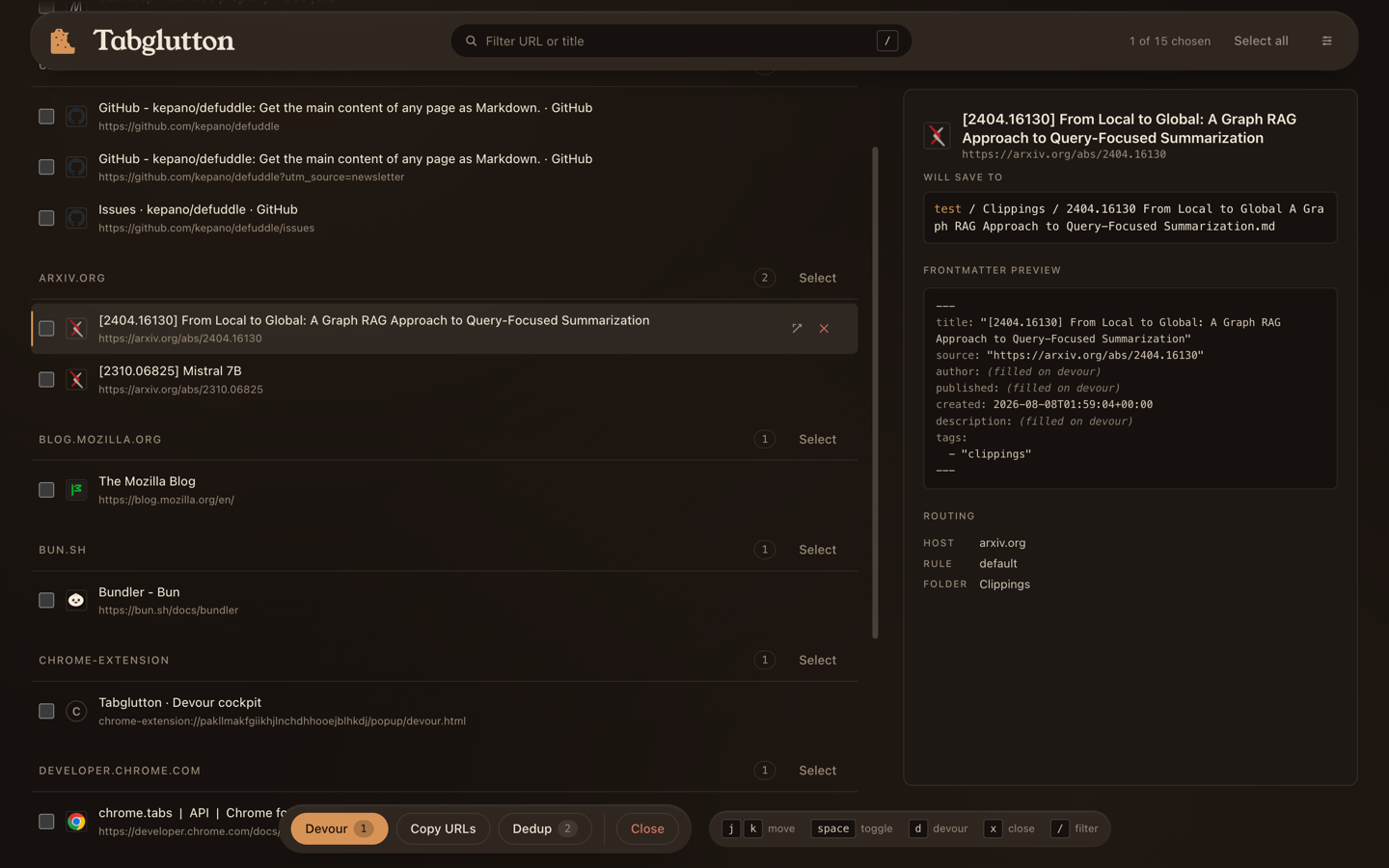Click the d key hint for devour

[x=917, y=828]
